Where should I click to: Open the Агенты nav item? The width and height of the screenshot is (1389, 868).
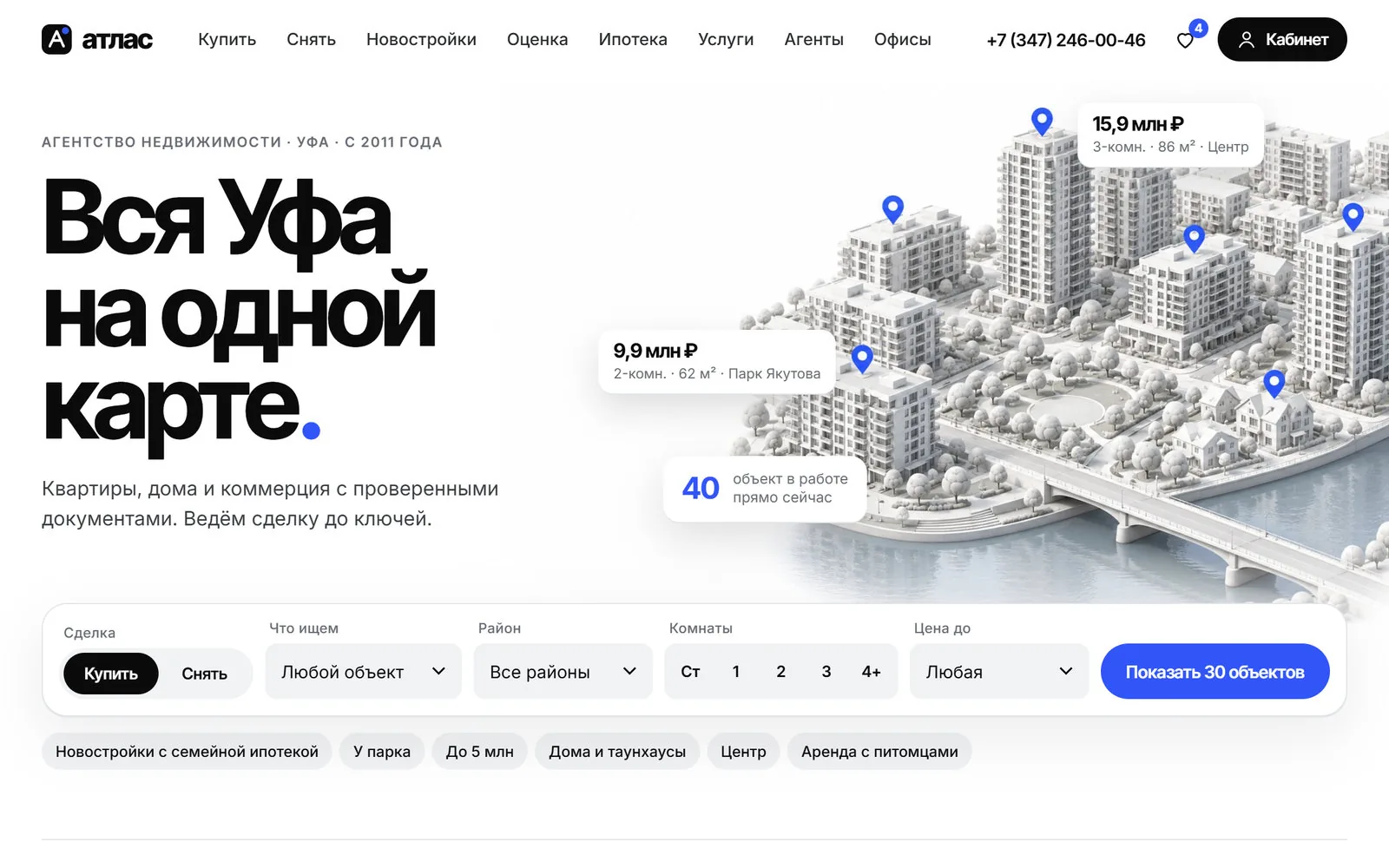[813, 40]
